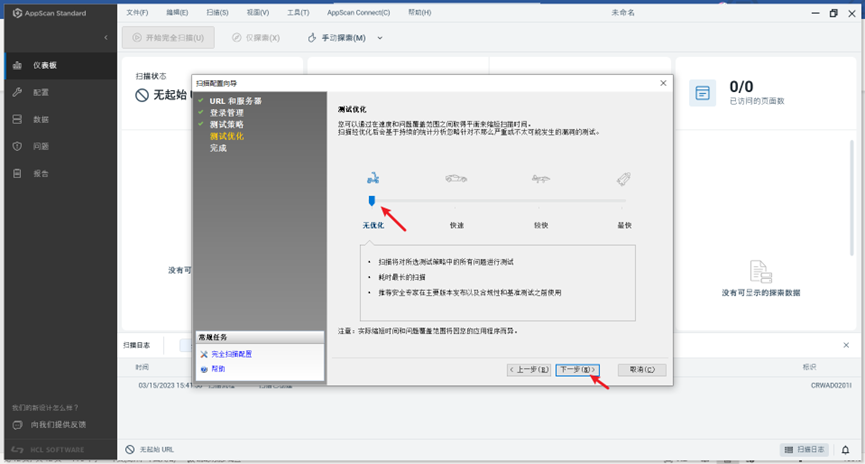
Task: Click the 取消(C) cancel button
Action: coord(642,370)
